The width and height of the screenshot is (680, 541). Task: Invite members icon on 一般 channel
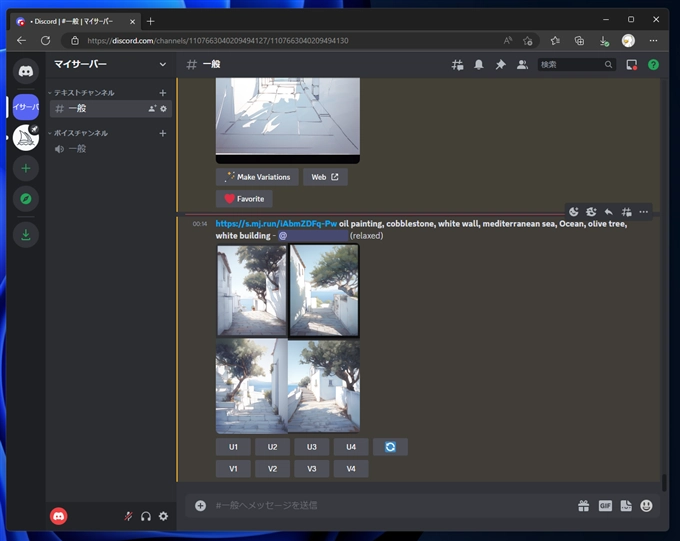(x=152, y=108)
